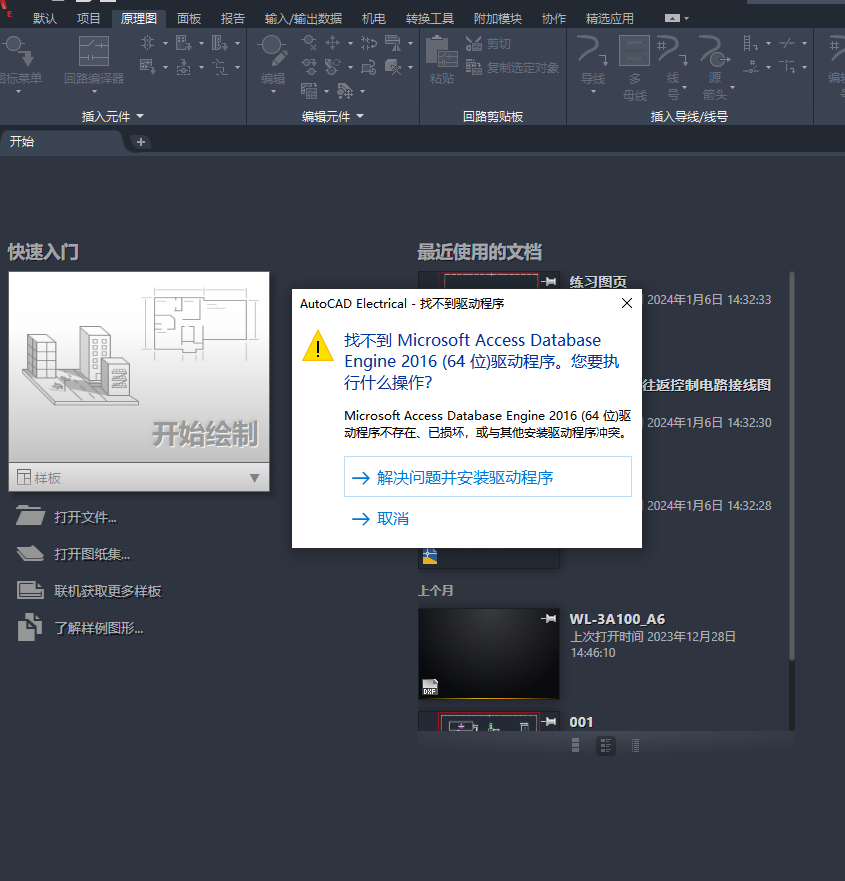Click the Copy Selected Objects (复制选定对象) icon
The height and width of the screenshot is (881, 845).
[474, 68]
